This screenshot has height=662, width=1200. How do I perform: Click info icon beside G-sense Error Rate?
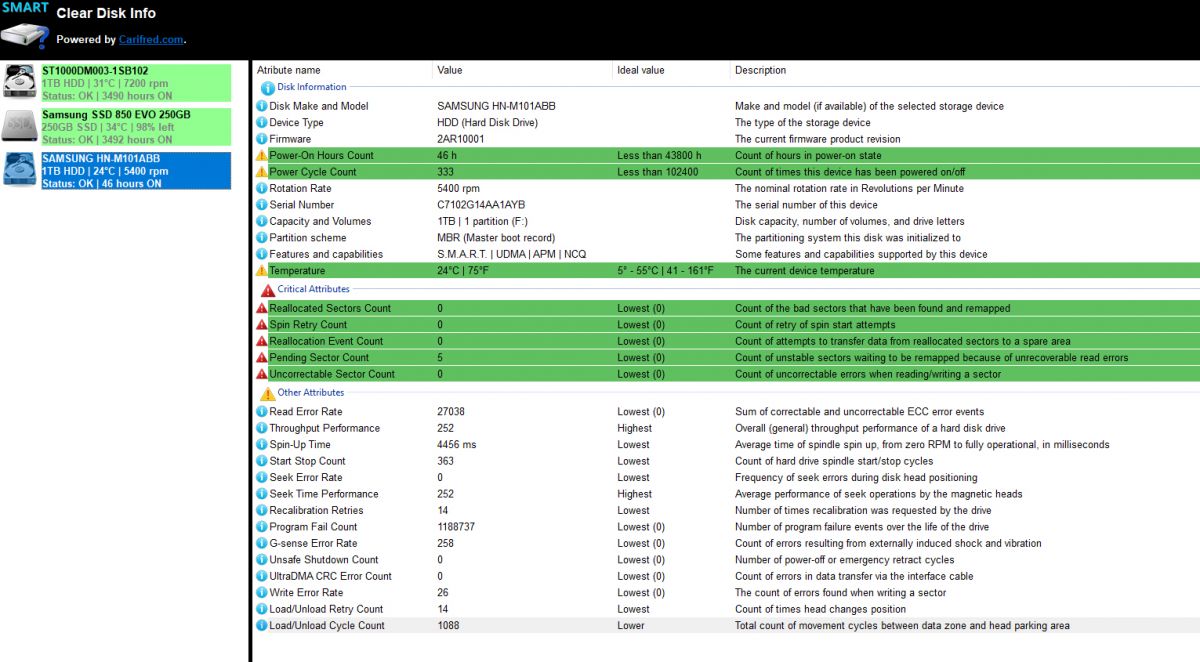click(262, 544)
